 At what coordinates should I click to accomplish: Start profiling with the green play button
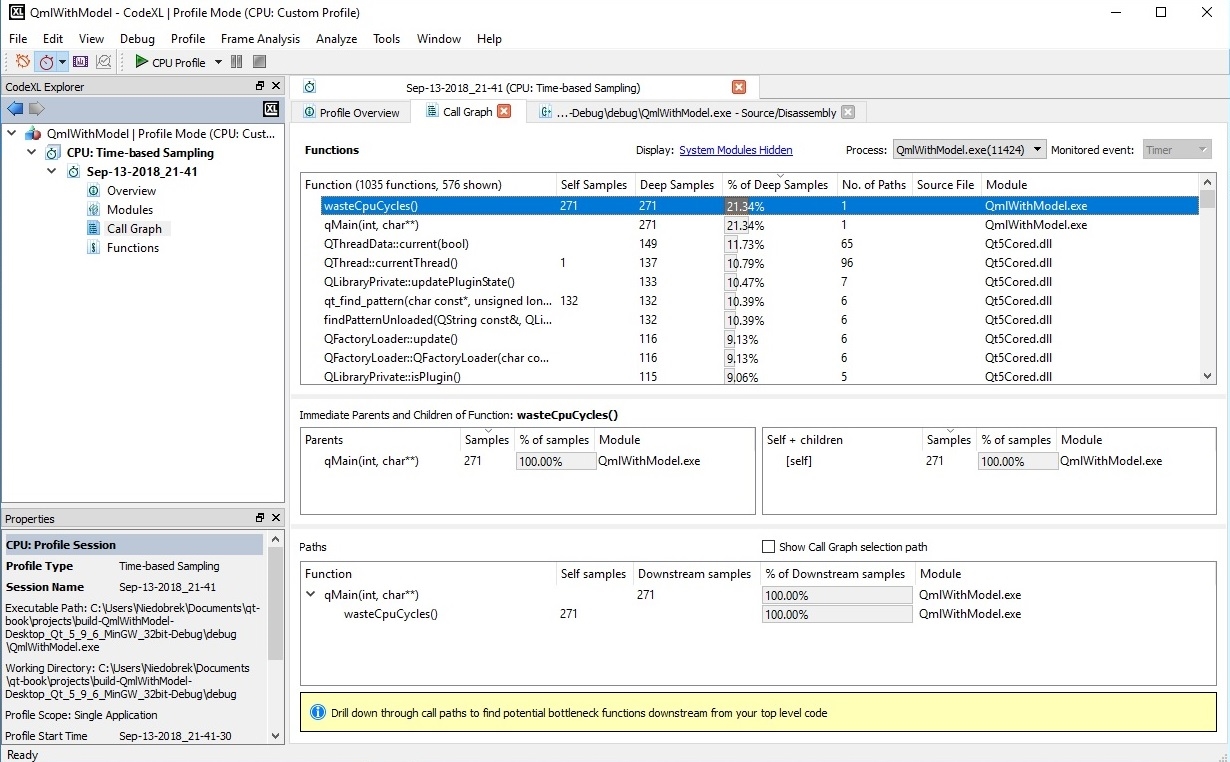[x=142, y=62]
